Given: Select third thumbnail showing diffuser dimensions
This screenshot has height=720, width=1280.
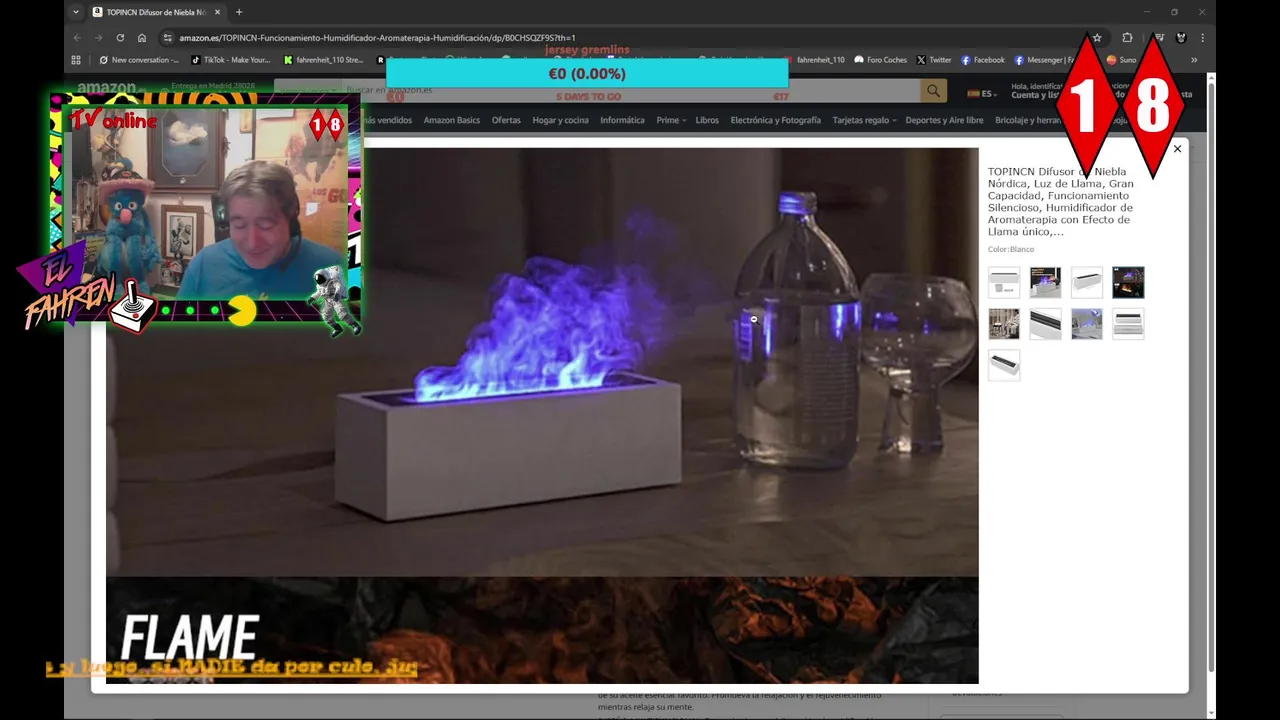Looking at the screenshot, I should (1087, 283).
